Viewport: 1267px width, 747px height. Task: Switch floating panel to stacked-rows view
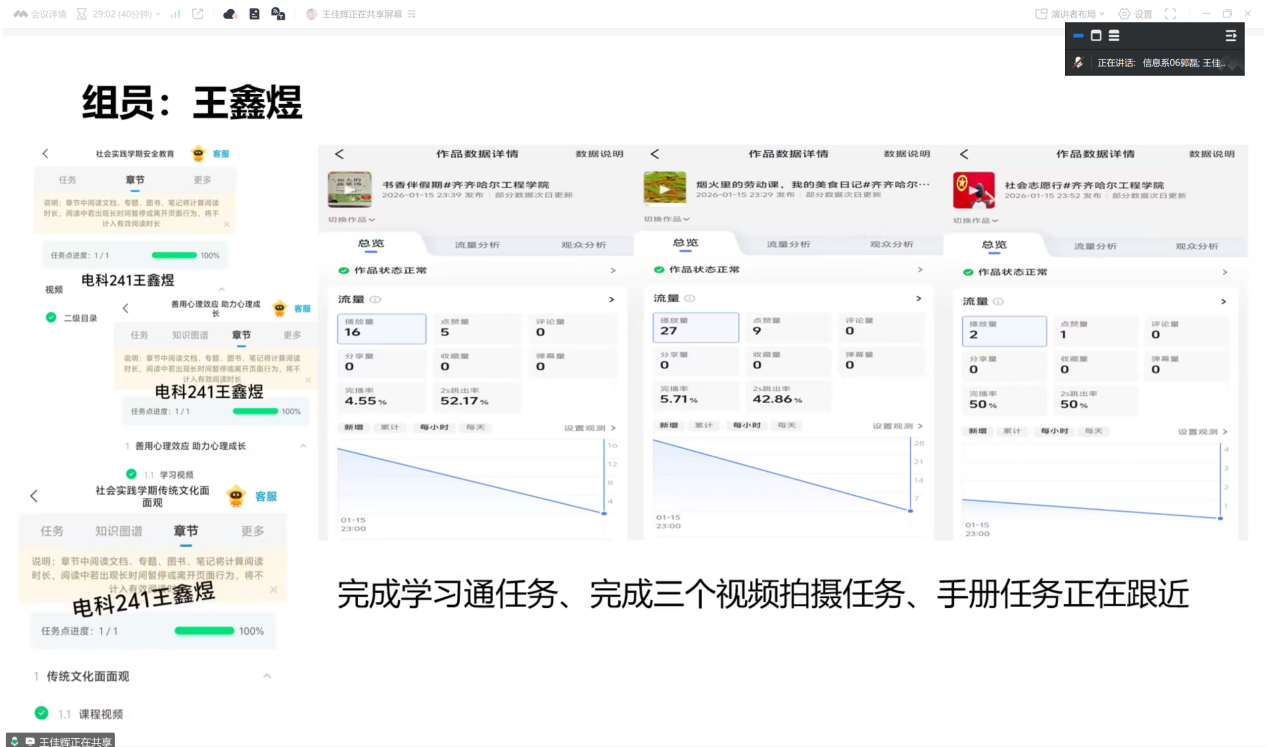[1114, 36]
